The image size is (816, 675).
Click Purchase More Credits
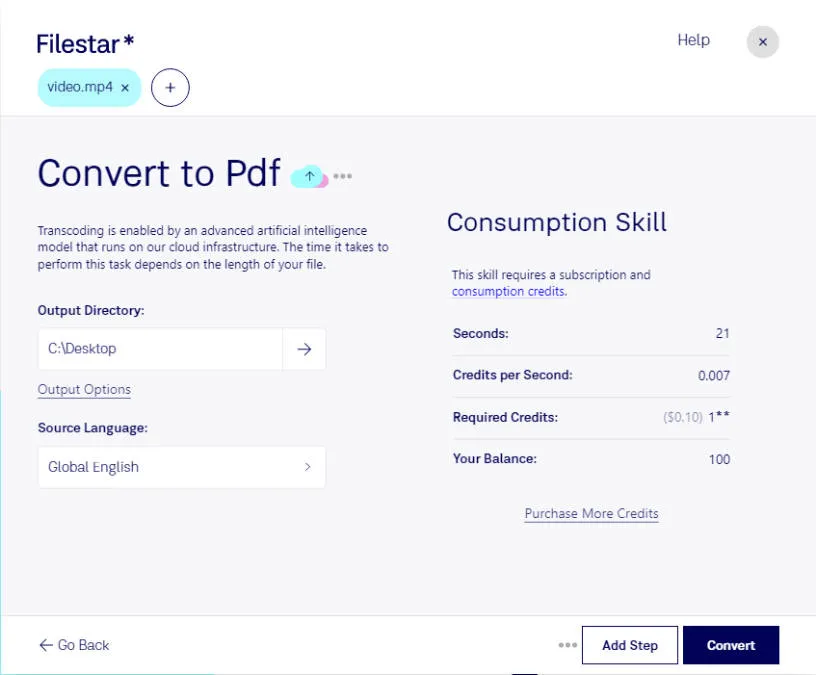pos(591,513)
